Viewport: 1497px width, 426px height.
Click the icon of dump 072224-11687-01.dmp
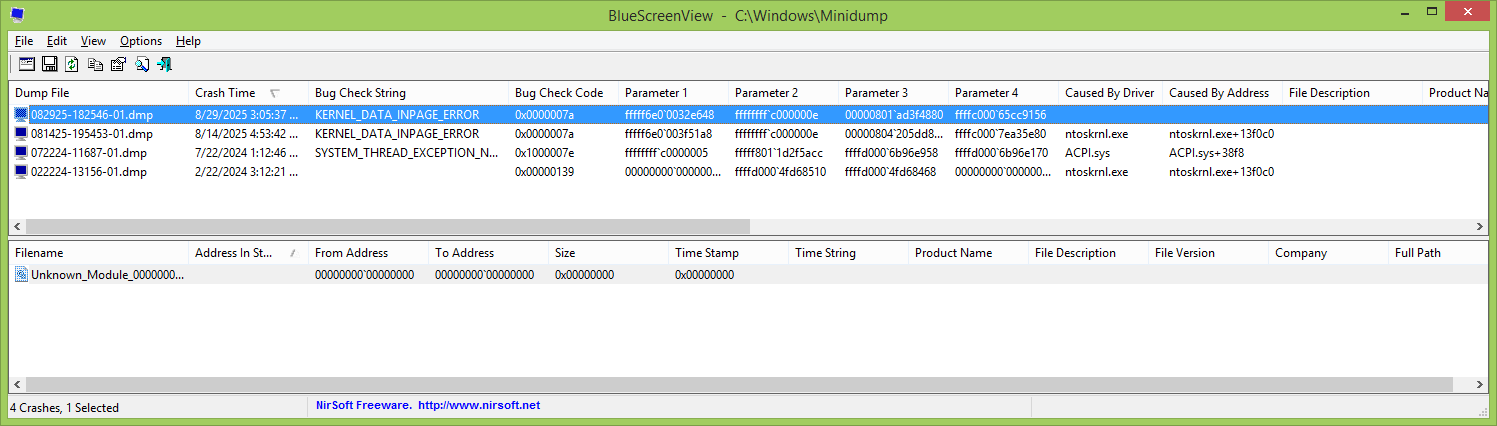(x=21, y=153)
